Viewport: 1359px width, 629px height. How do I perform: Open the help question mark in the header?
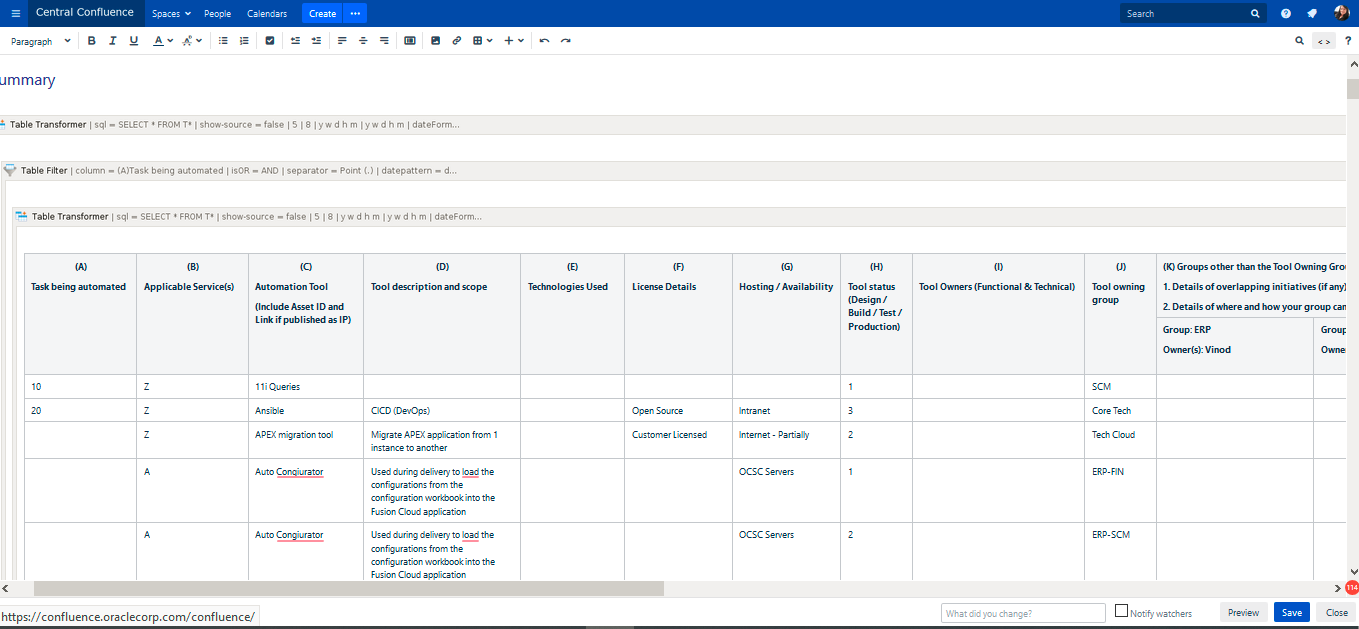click(x=1286, y=14)
